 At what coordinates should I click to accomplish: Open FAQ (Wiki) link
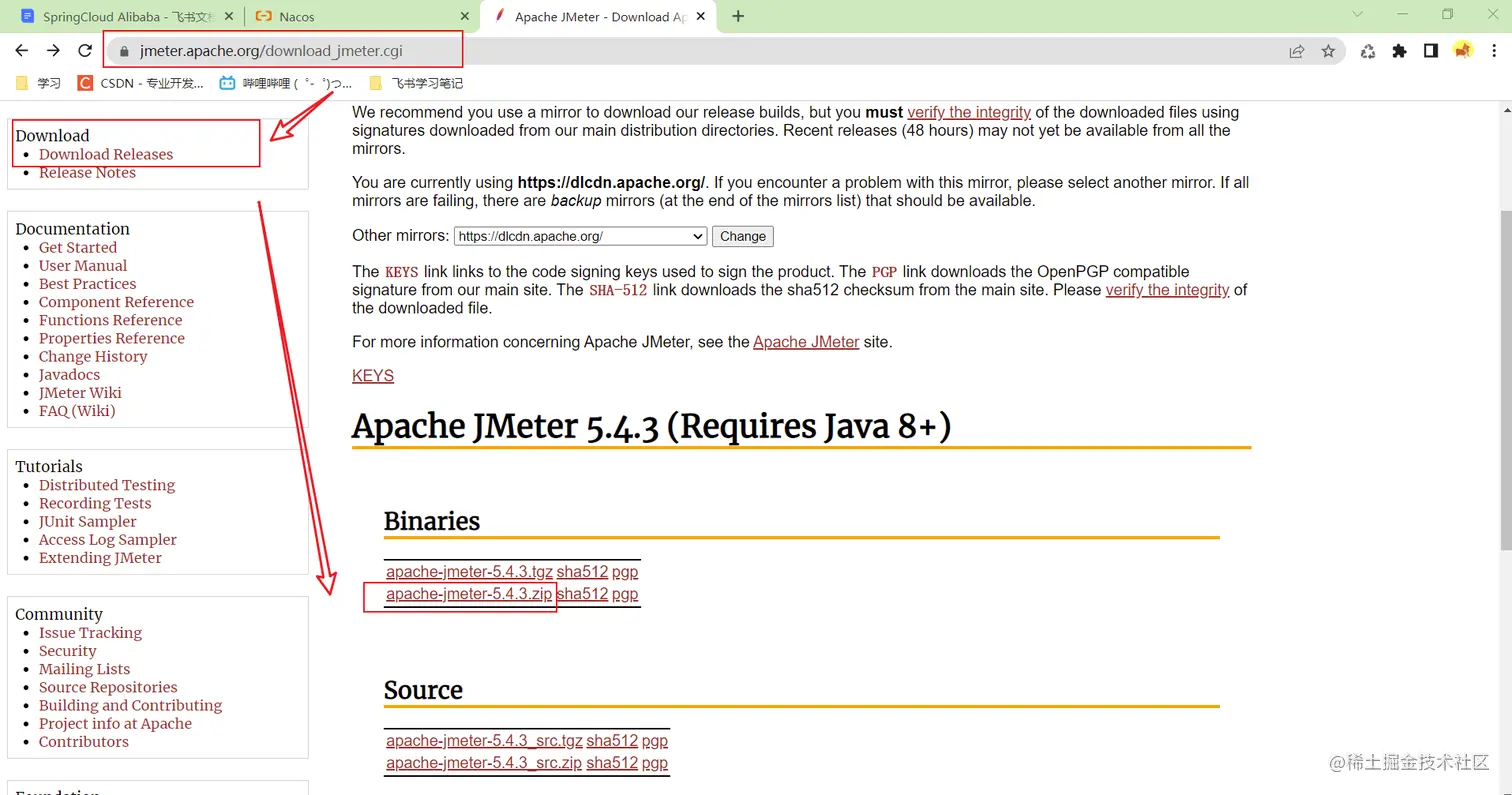77,411
